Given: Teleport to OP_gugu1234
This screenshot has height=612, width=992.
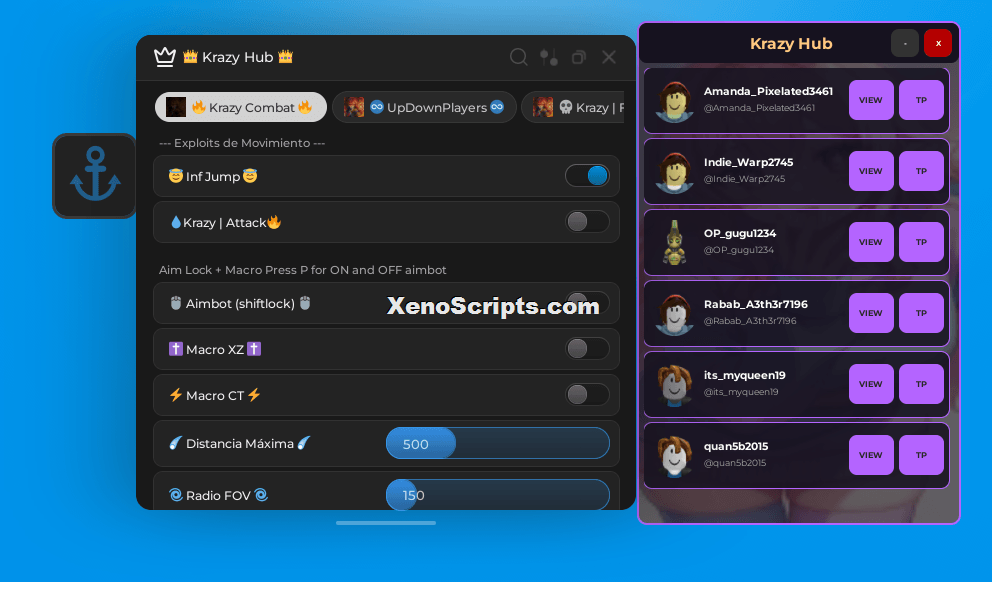Looking at the screenshot, I should tap(921, 242).
